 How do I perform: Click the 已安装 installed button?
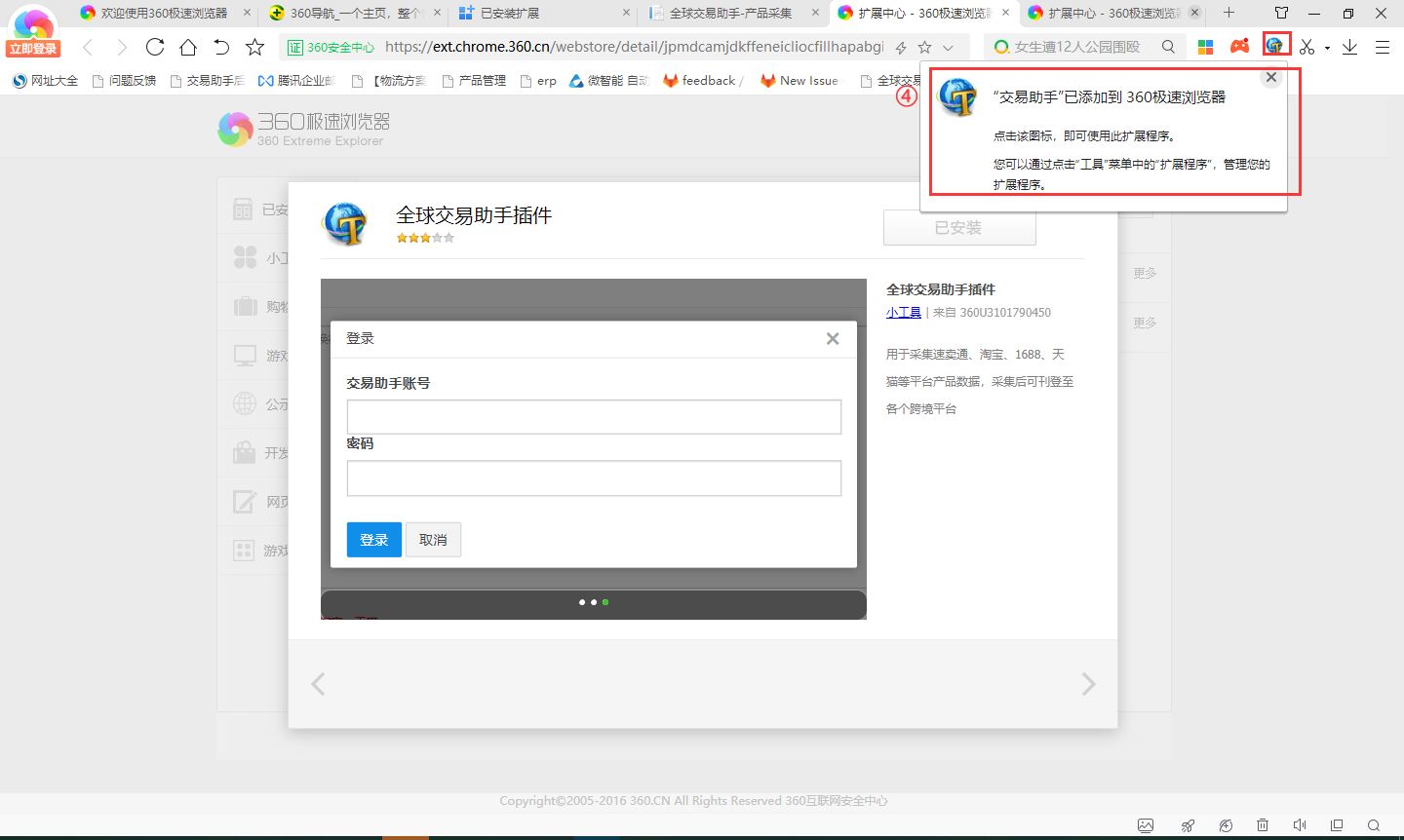[x=959, y=227]
